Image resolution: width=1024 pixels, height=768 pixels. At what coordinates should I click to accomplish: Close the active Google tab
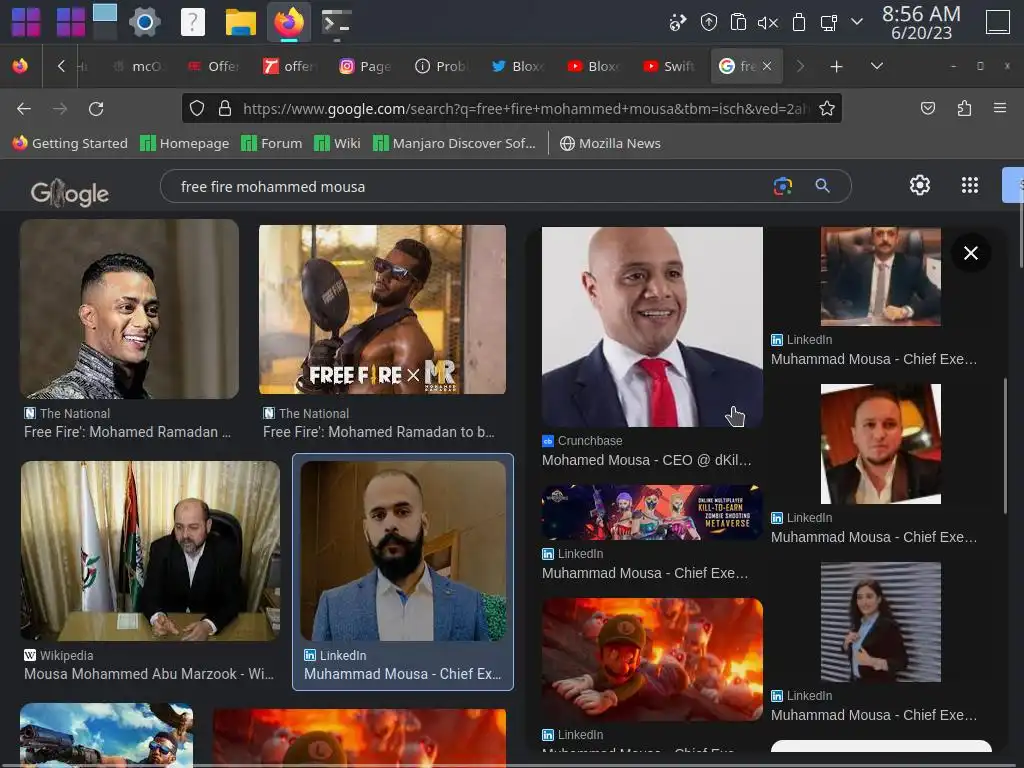click(x=767, y=66)
